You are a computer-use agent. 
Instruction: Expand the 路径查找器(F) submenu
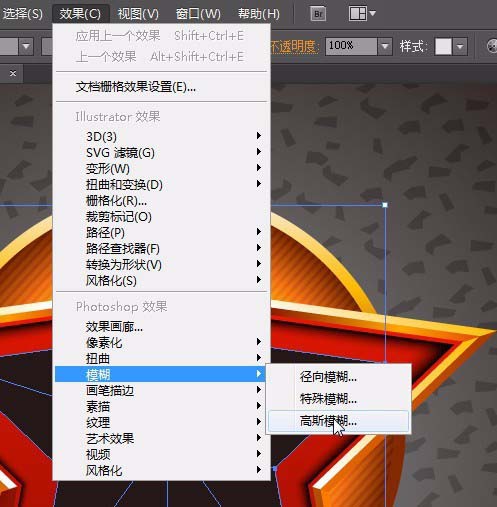(x=161, y=248)
